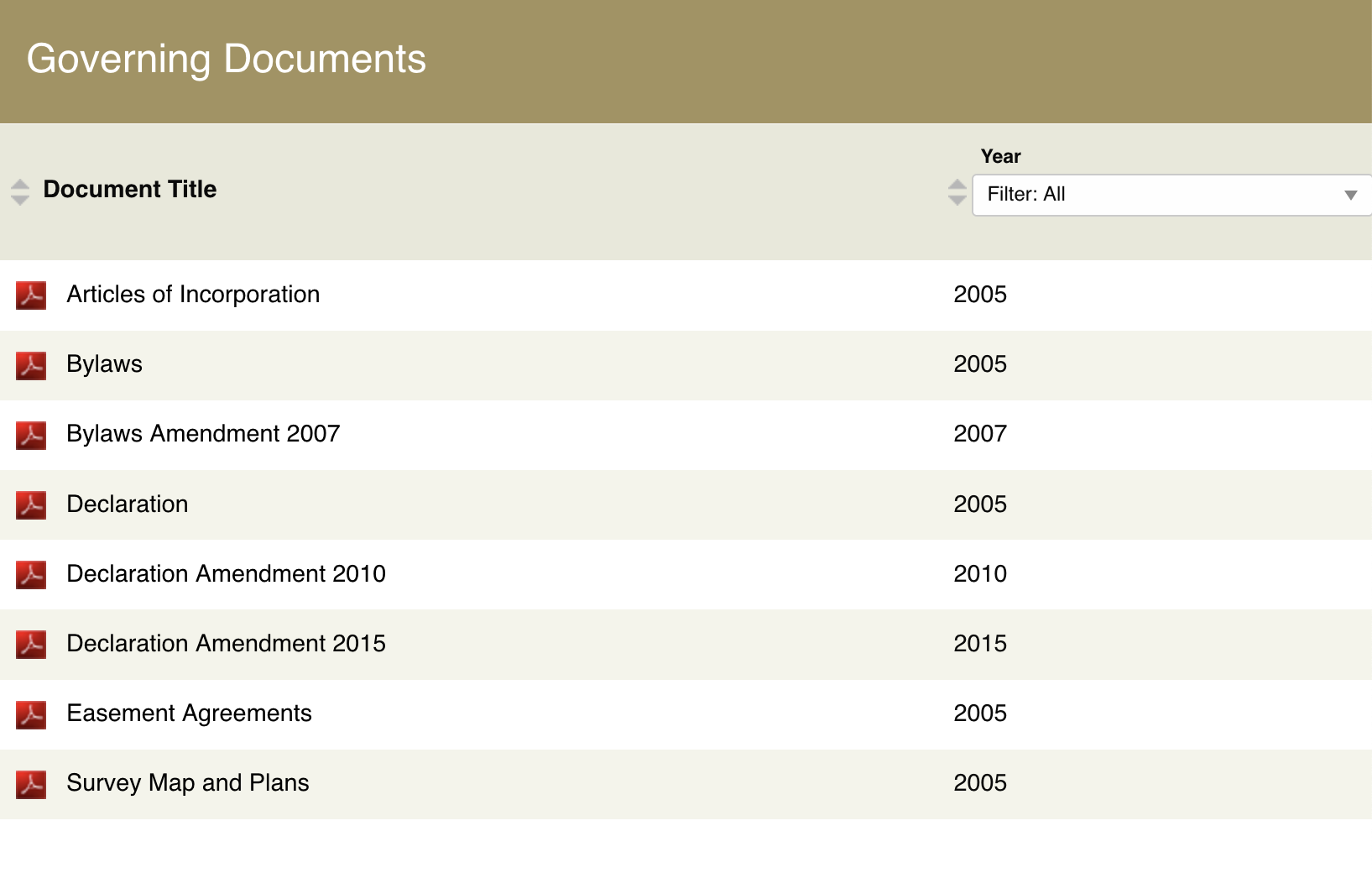Open the Survey Map and Plans link

pos(188,783)
